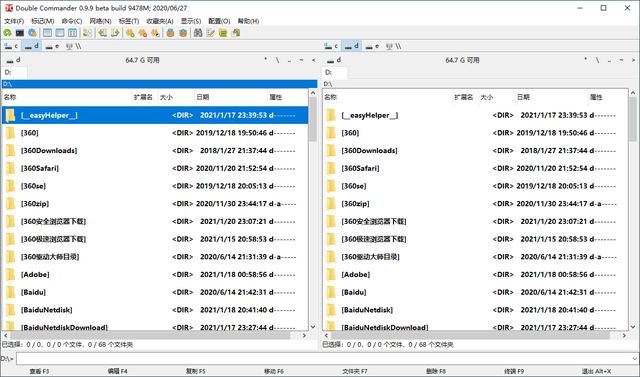Click left panel vertical scrollbar thumb
This screenshot has width=640, height=377.
313,119
